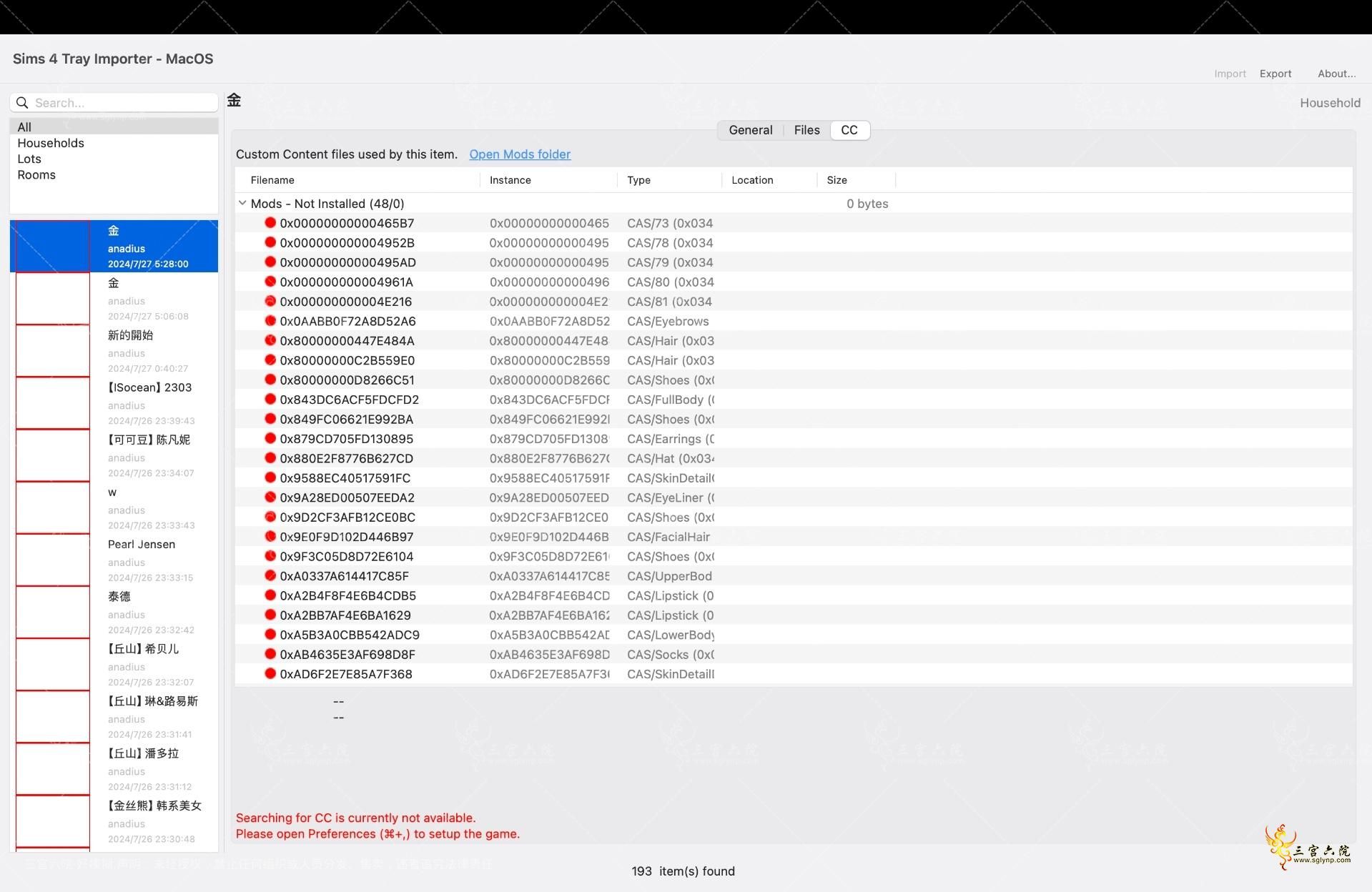Click the search magnifier icon
Screen dimensions: 1372x892
click(x=22, y=103)
